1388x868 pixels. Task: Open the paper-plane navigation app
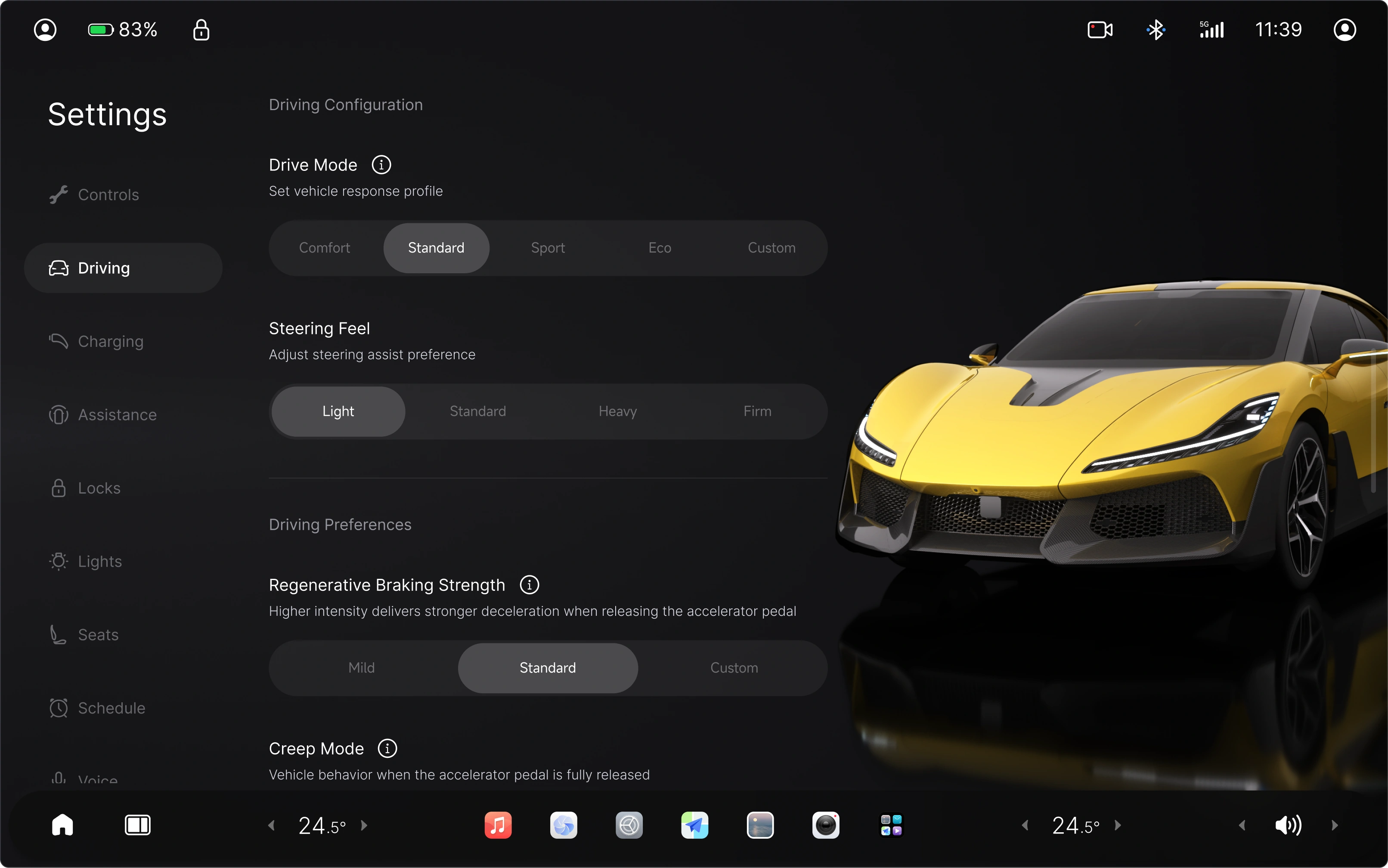tap(694, 825)
